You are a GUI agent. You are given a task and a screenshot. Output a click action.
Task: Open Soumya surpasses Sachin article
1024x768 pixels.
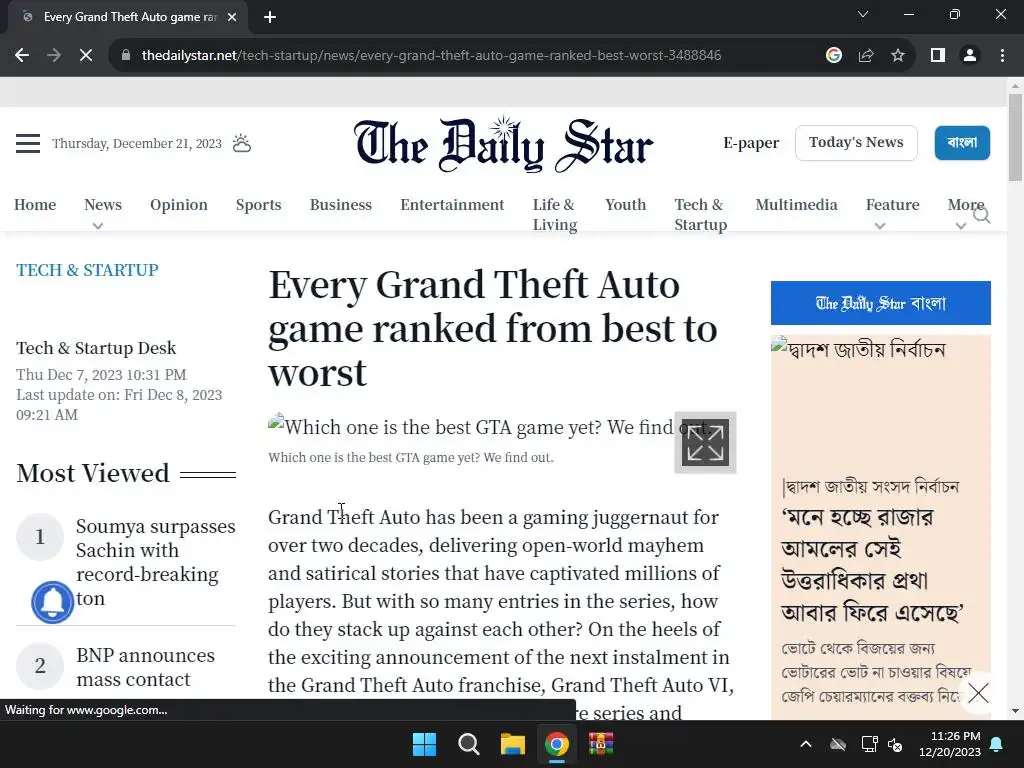click(155, 562)
